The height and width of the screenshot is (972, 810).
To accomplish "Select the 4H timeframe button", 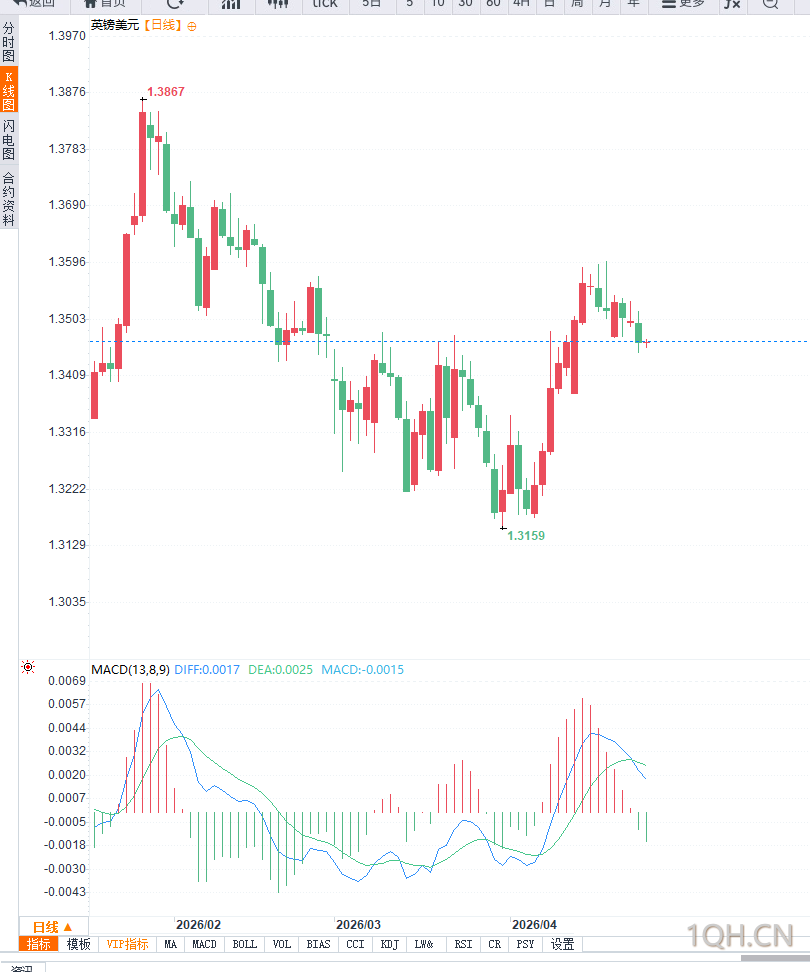I will tap(521, 4).
